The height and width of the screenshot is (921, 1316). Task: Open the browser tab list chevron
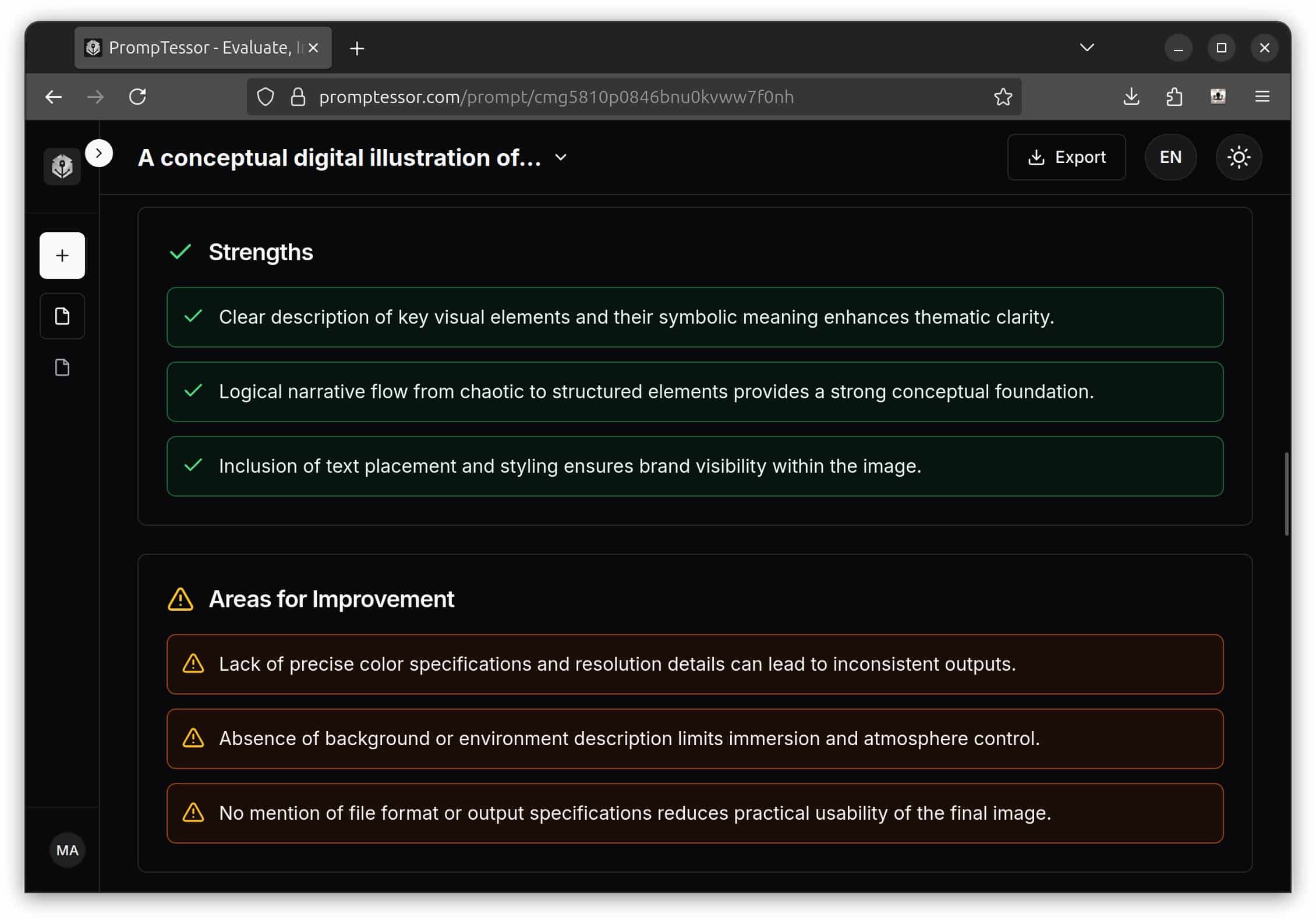coord(1087,48)
